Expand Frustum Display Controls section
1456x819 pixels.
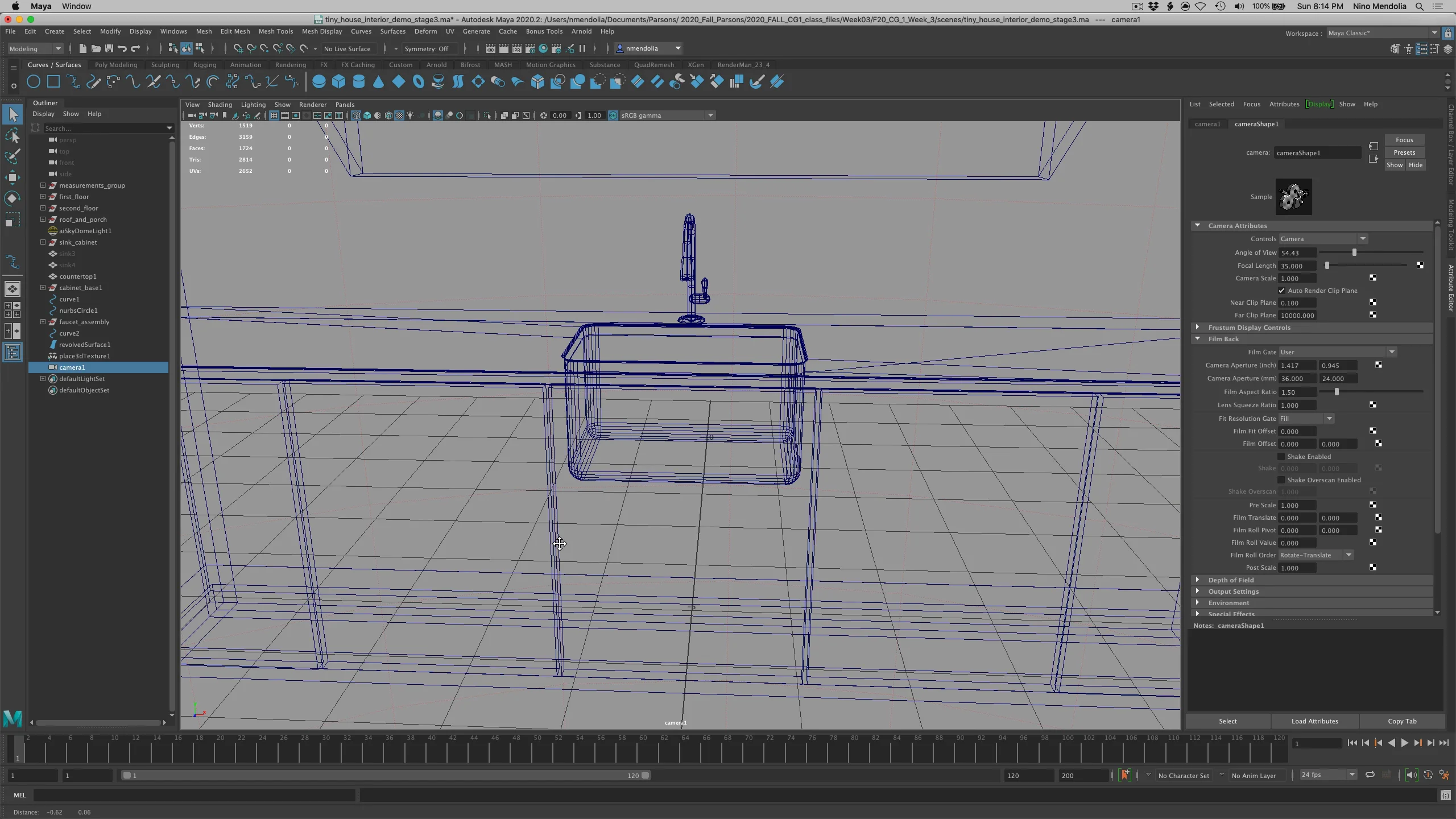tap(1198, 328)
